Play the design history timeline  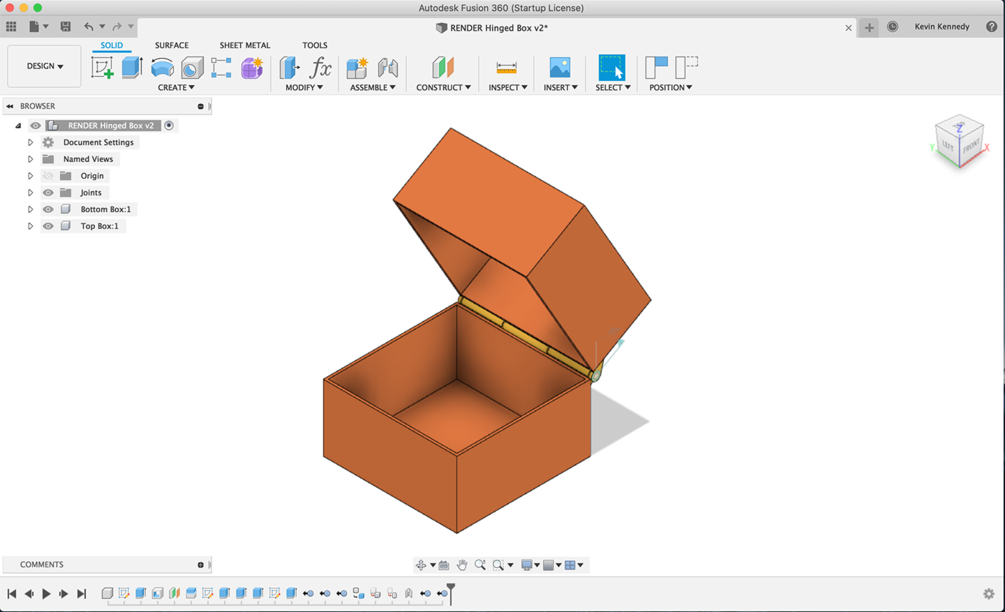(47, 593)
